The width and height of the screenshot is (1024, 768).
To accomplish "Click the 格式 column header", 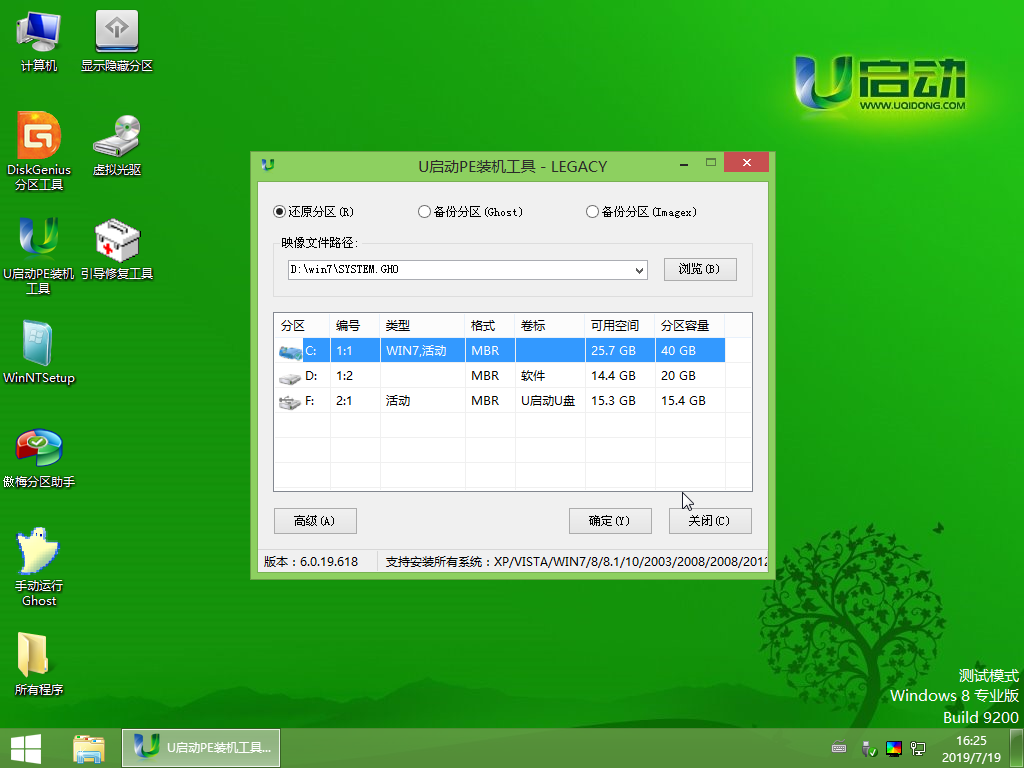I will click(490, 325).
